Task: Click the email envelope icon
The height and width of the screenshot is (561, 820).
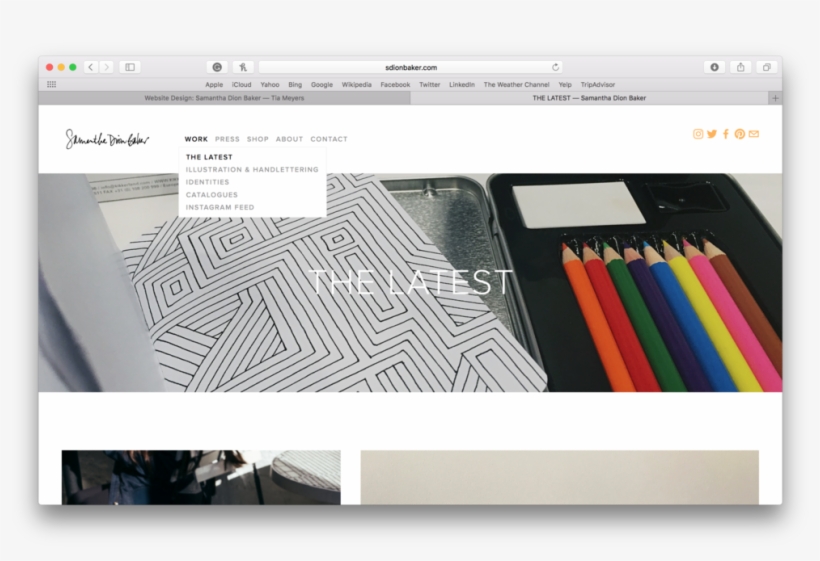Action: [x=754, y=134]
